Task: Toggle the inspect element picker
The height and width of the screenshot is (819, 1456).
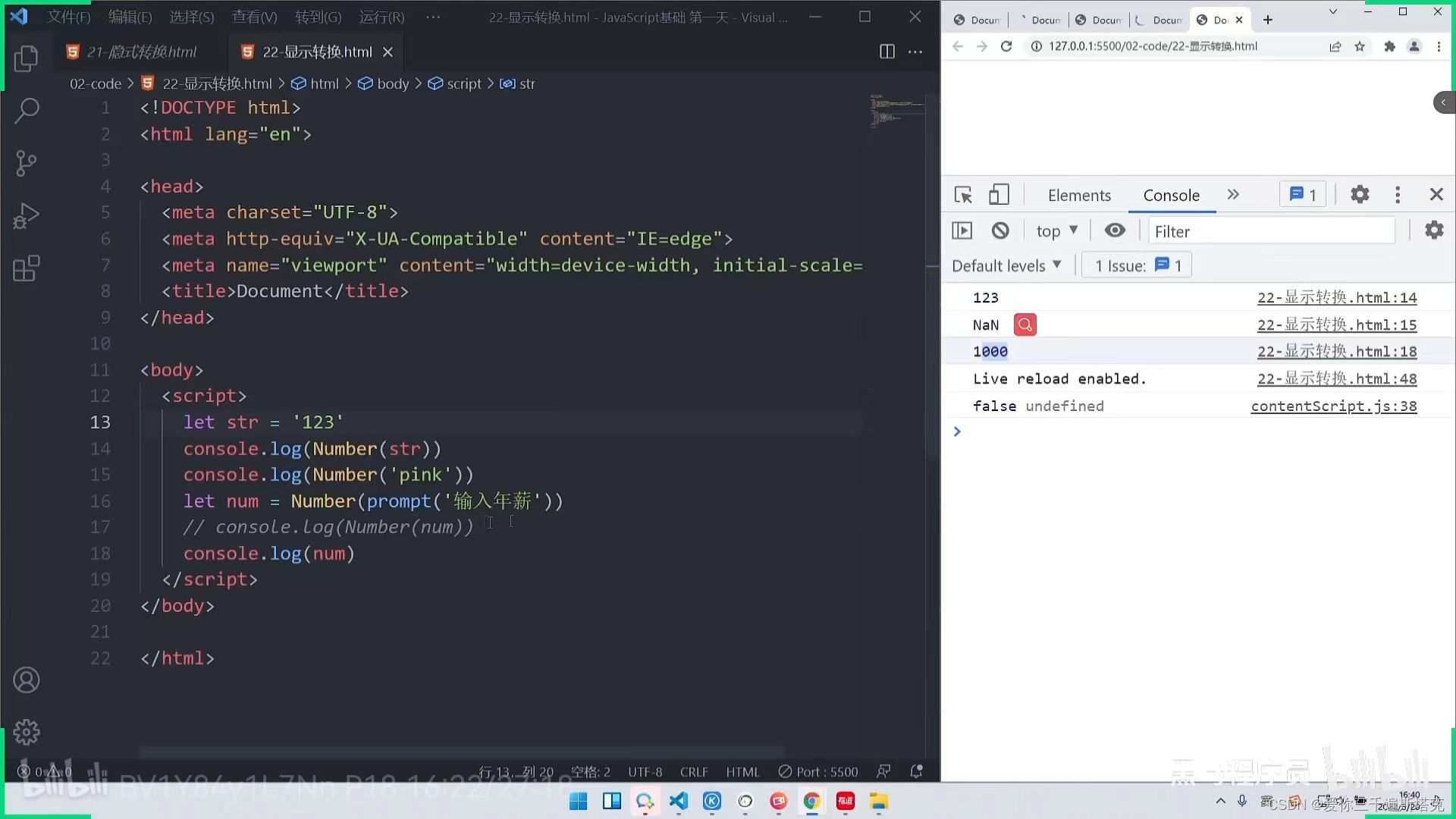Action: tap(962, 194)
